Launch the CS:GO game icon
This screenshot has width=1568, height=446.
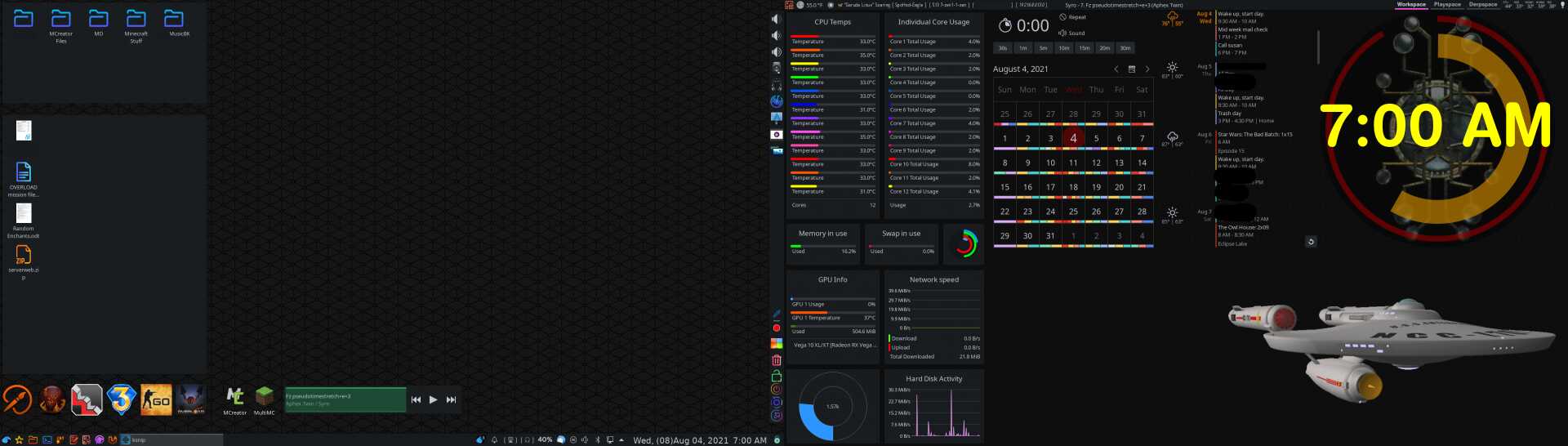pos(156,399)
